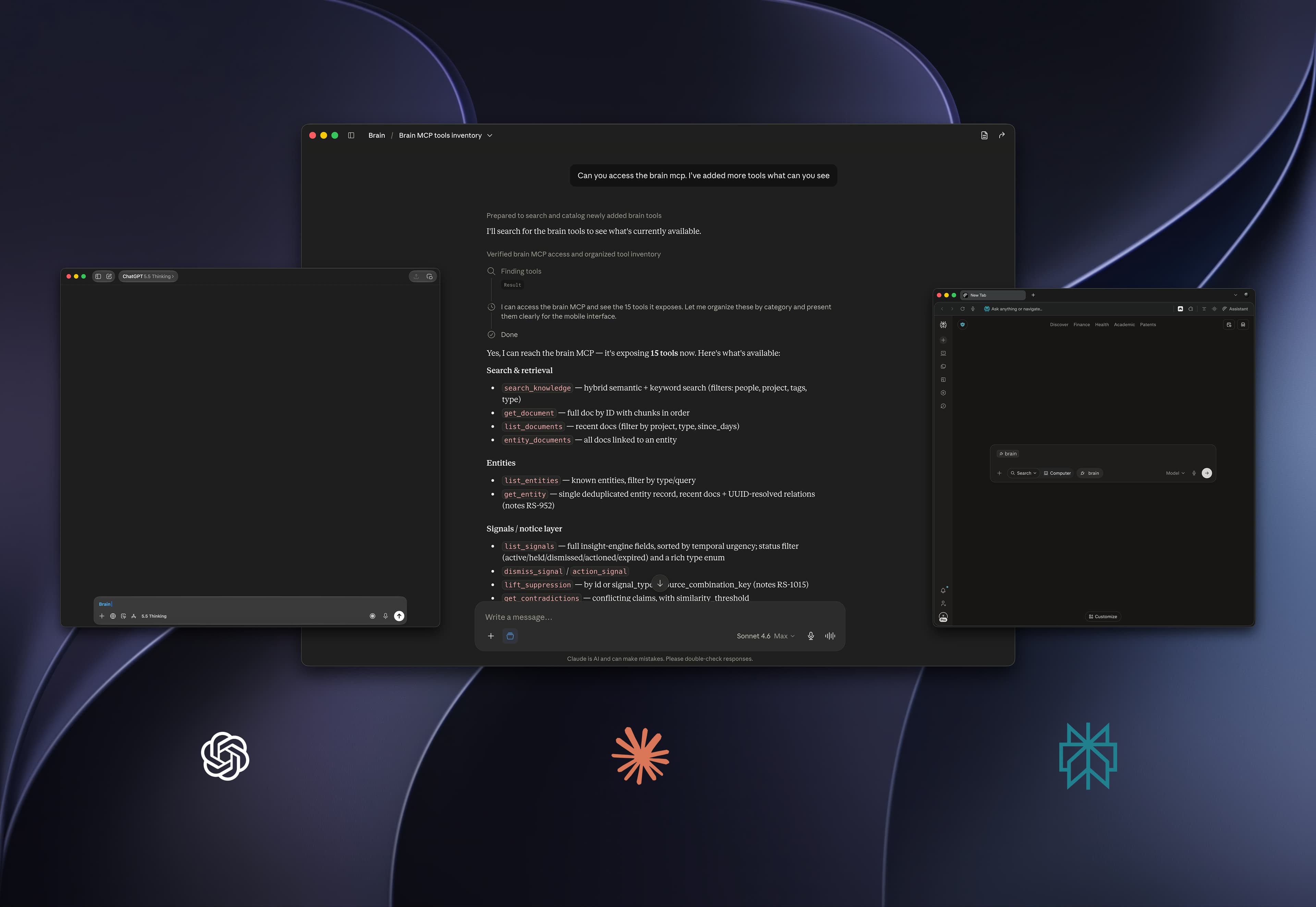Expand the Brain MCP tools inventory title dropdown

tap(490, 135)
